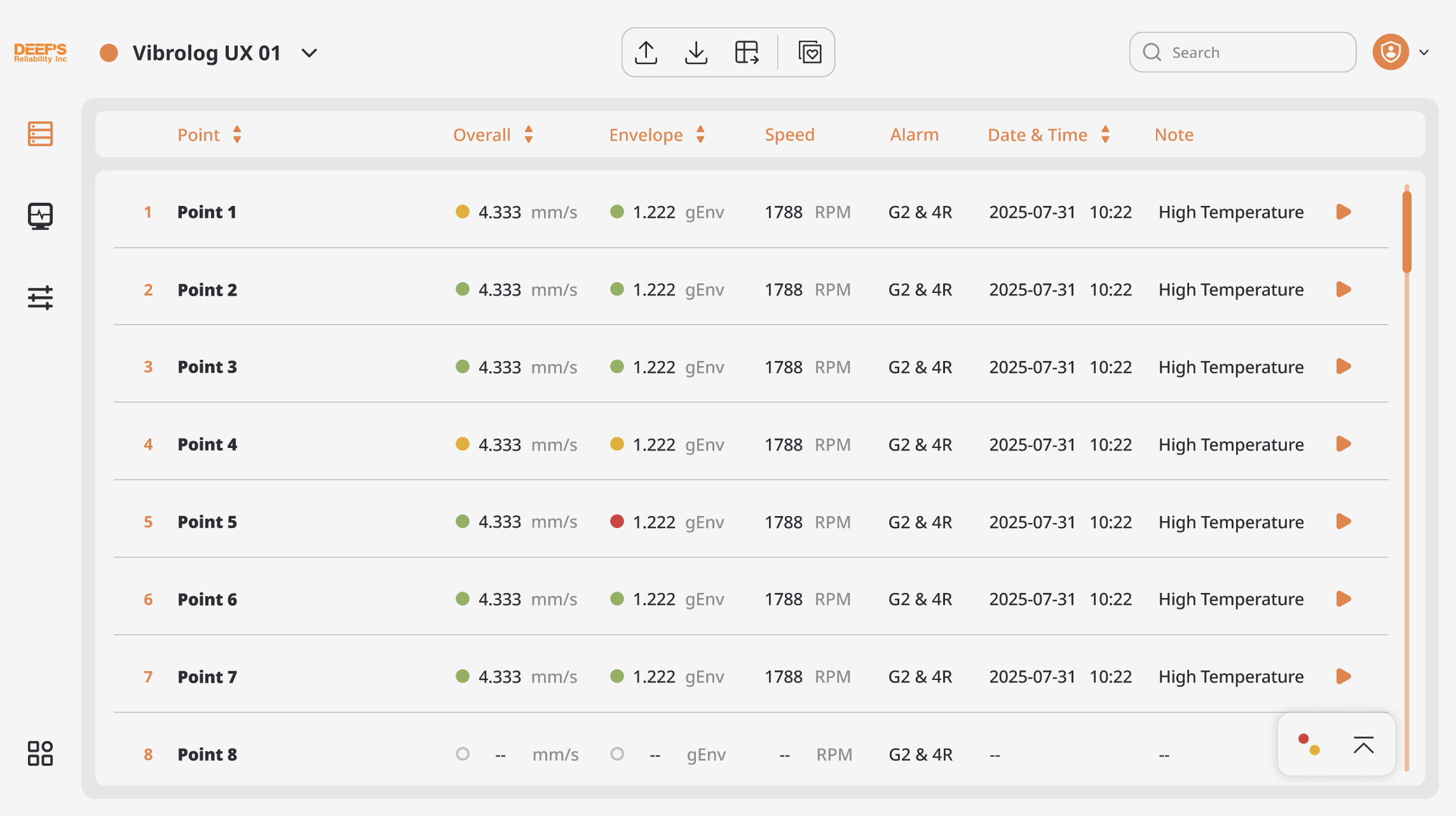Screen dimensions: 1456x816
Task: Open the monitor waveform view in sidebar
Action: (x=40, y=216)
